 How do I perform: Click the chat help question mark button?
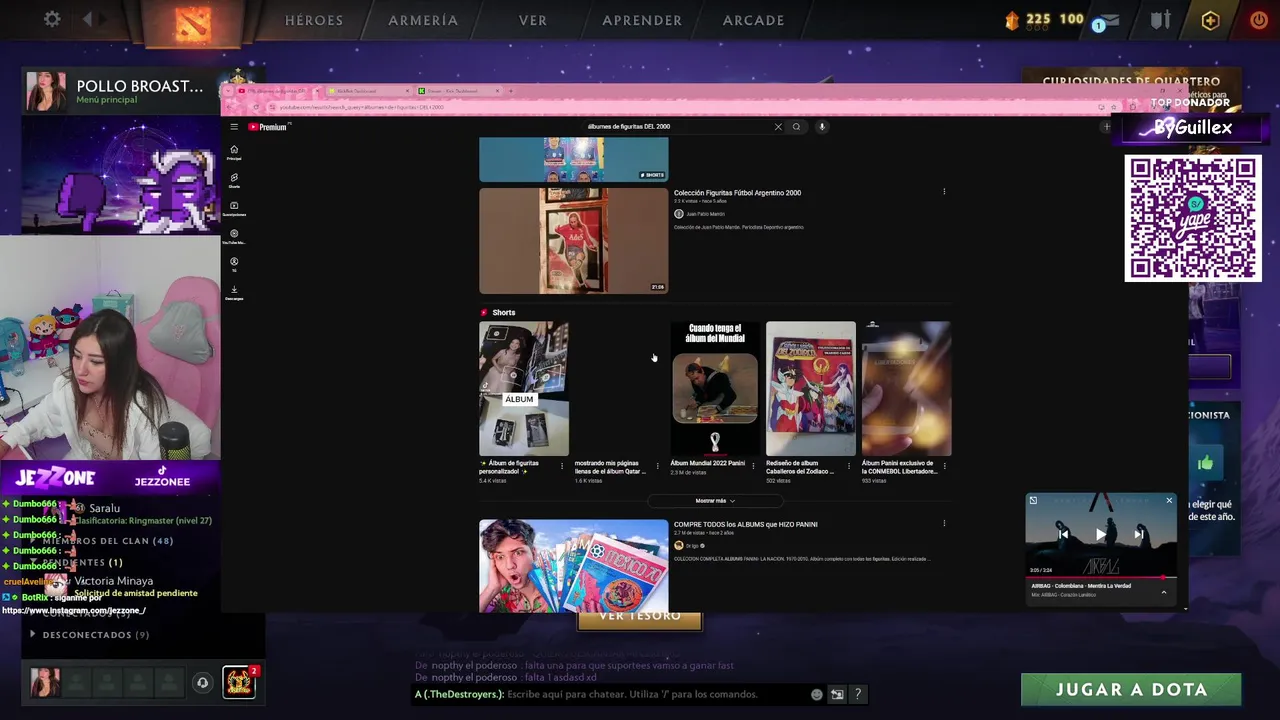point(857,694)
